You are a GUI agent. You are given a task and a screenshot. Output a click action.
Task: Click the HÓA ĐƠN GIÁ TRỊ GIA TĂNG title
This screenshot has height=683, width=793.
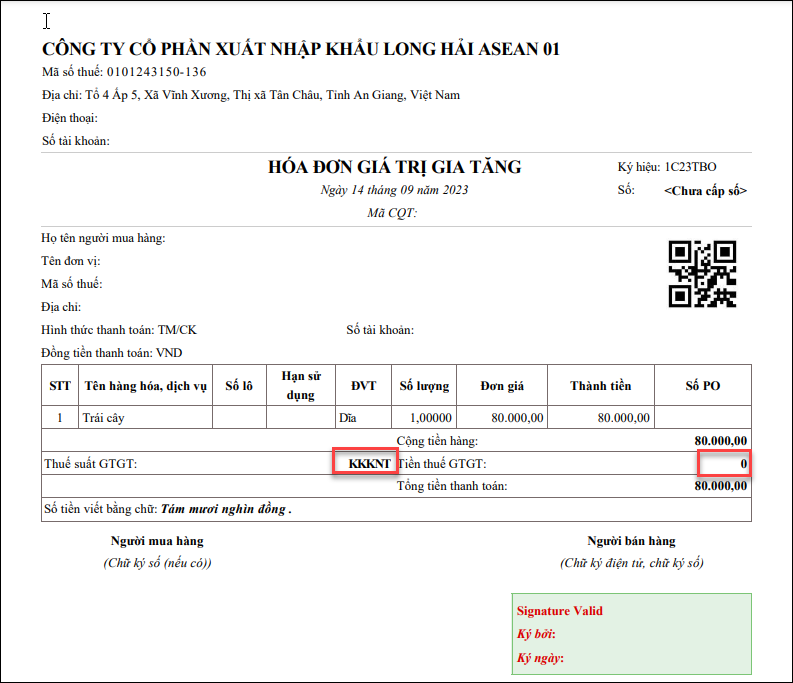(x=395, y=167)
